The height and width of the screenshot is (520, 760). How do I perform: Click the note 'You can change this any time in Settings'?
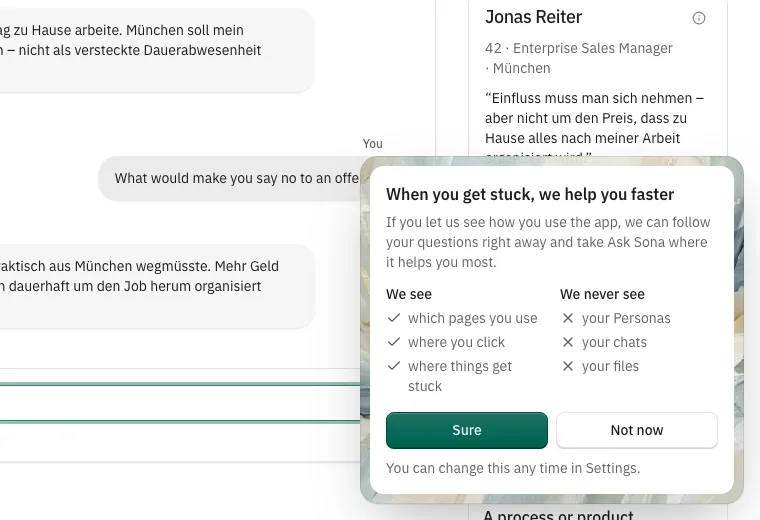point(513,468)
